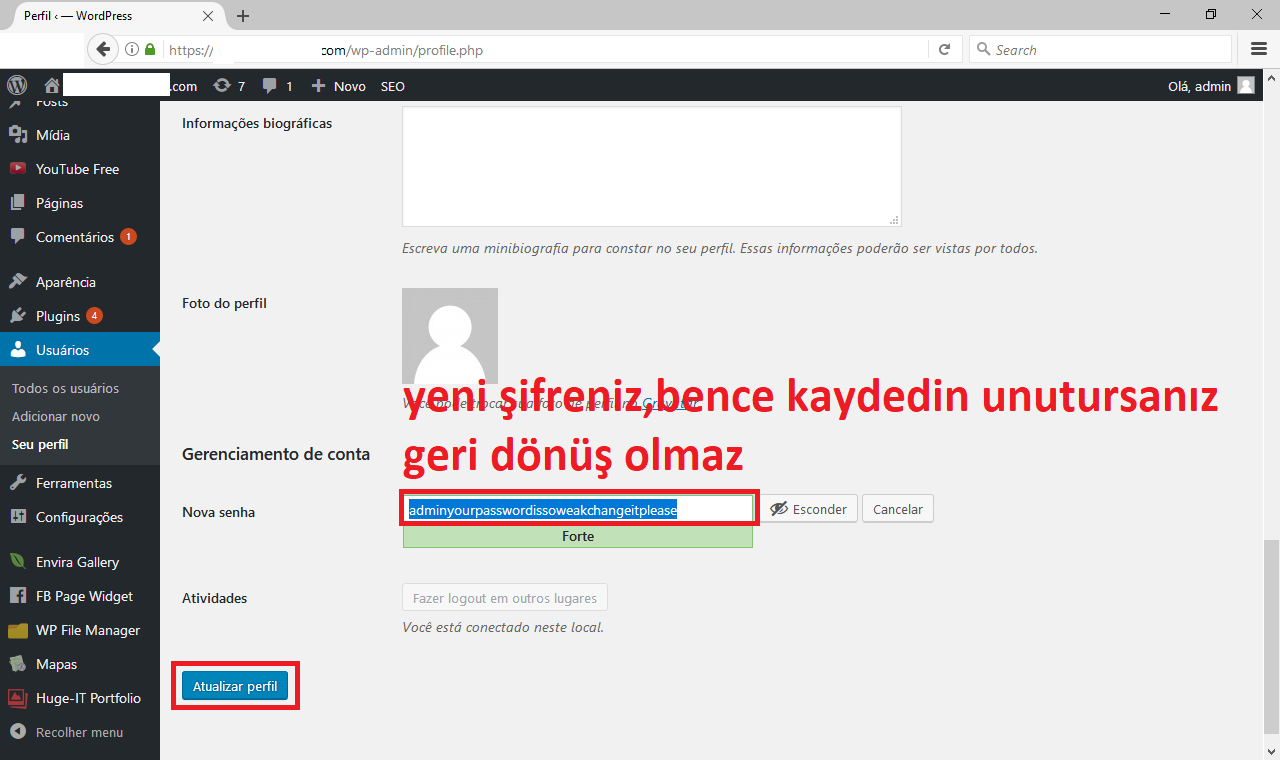Open the browser hamburger menu

(1259, 49)
